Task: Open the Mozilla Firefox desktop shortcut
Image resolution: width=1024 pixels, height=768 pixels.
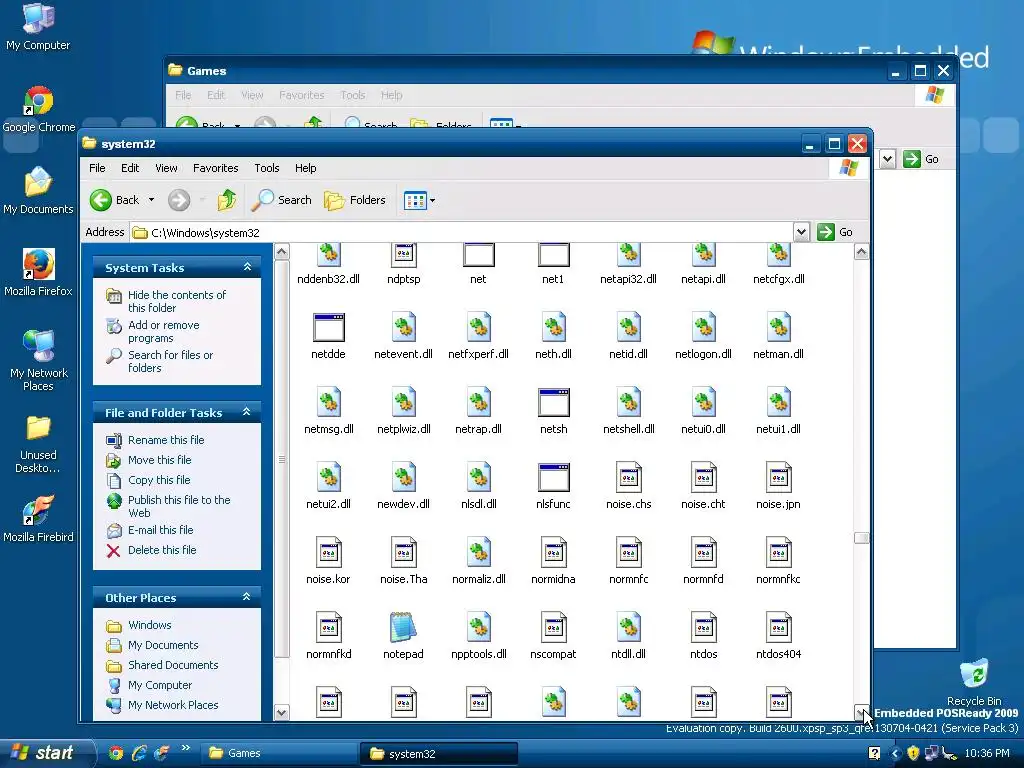Action: (x=39, y=273)
